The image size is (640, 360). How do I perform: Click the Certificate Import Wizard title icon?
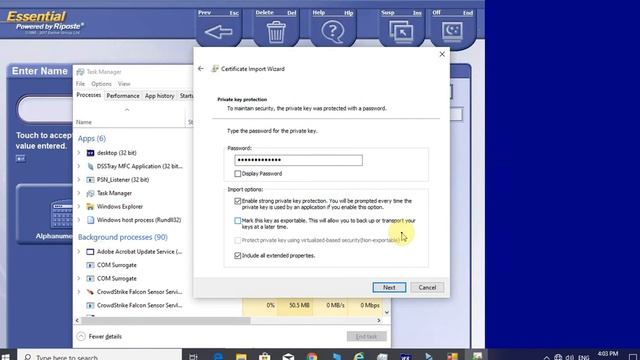point(215,69)
